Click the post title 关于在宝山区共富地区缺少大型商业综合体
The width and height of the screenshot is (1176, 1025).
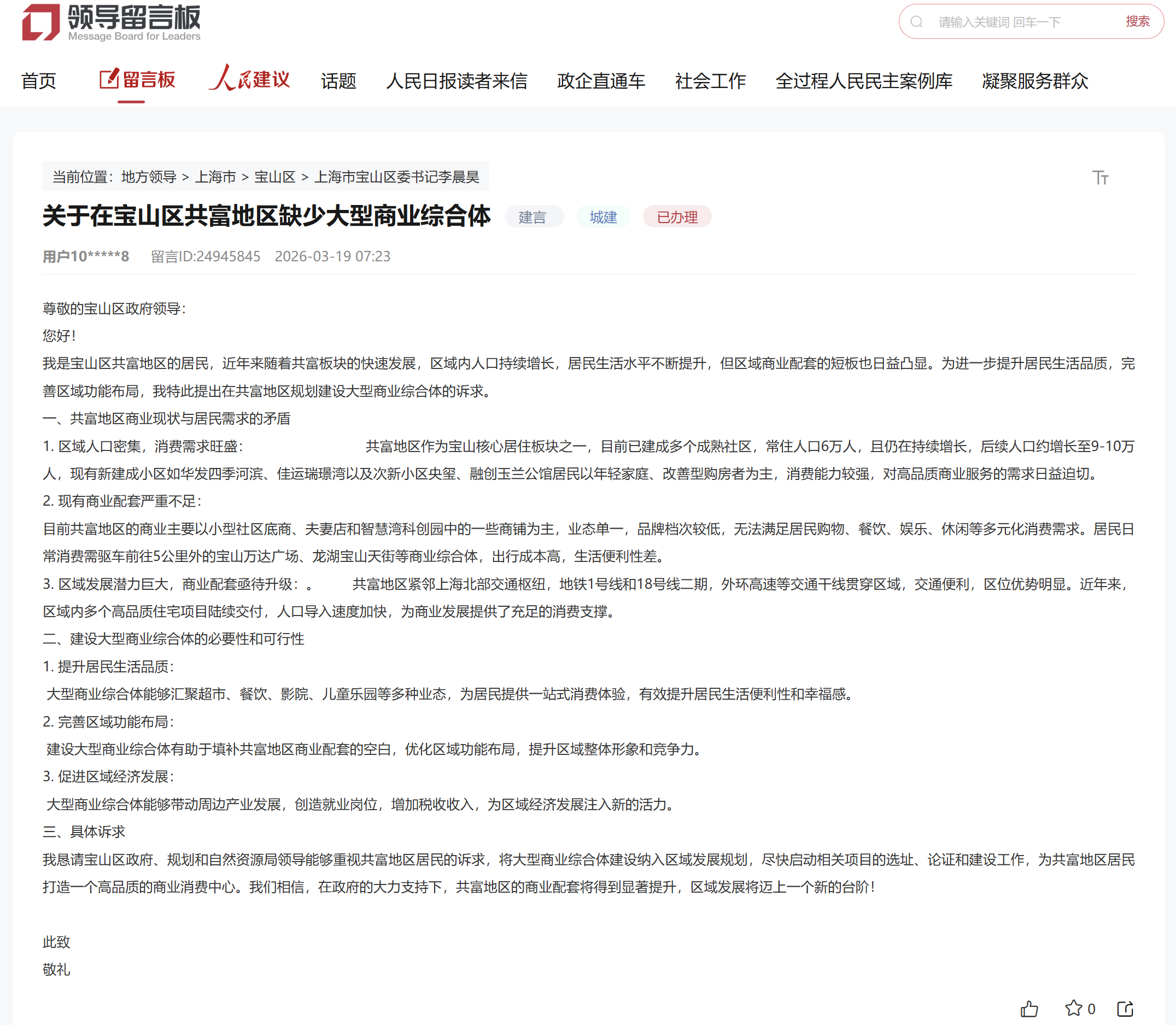pyautogui.click(x=267, y=215)
